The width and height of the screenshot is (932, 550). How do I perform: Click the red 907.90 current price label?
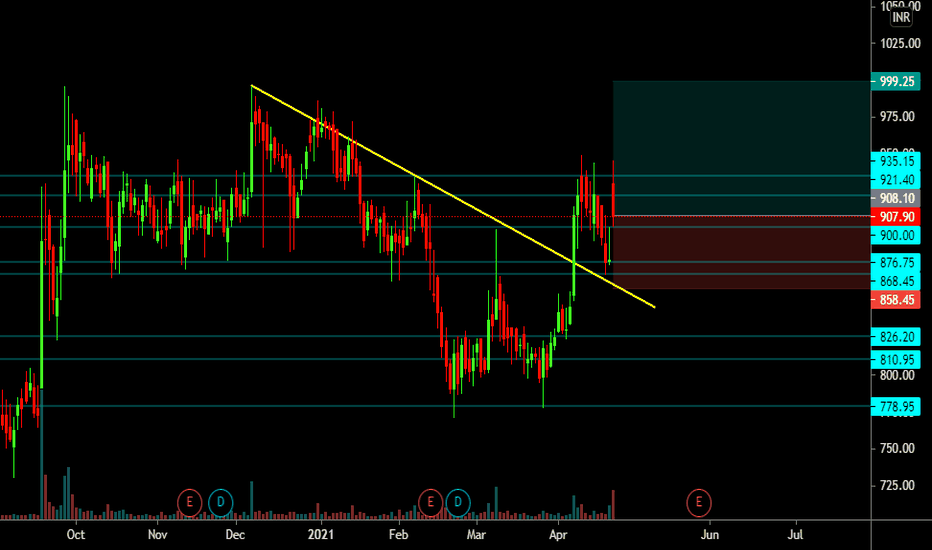pyautogui.click(x=896, y=216)
